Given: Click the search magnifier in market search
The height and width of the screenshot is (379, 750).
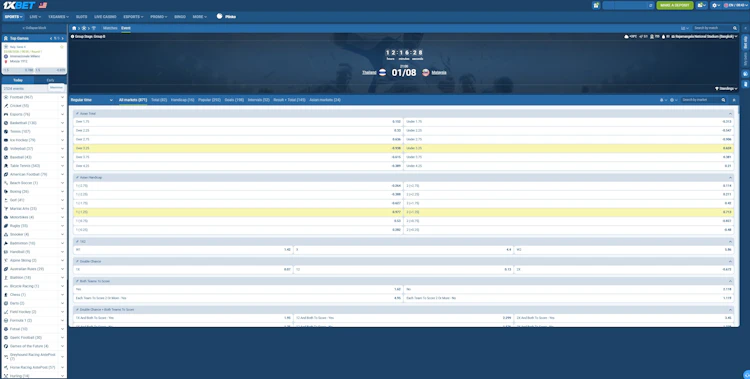Looking at the screenshot, I should pyautogui.click(x=723, y=100).
